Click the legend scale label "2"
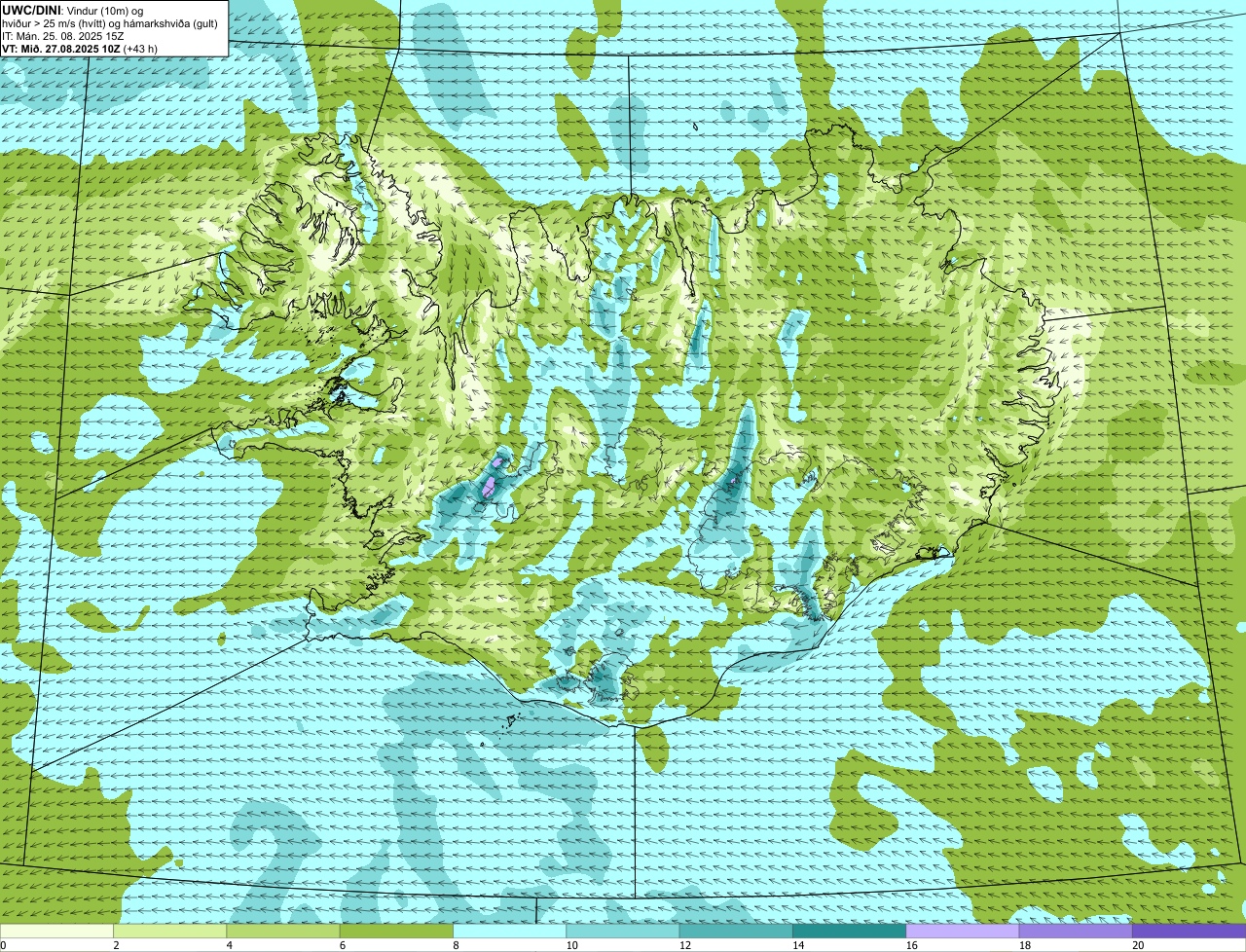1246x952 pixels. click(x=116, y=945)
